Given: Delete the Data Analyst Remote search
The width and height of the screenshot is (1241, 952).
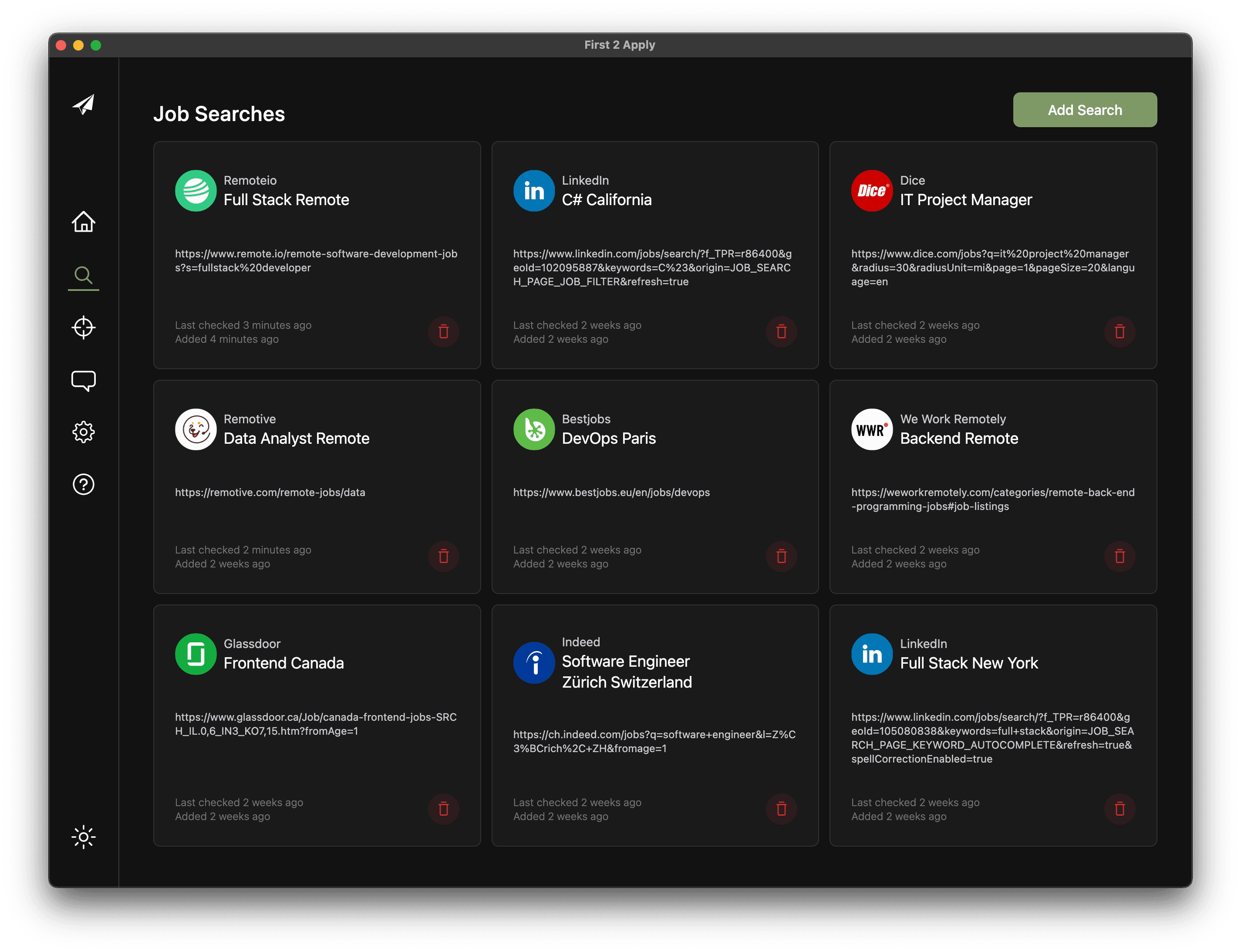Looking at the screenshot, I should pyautogui.click(x=443, y=557).
